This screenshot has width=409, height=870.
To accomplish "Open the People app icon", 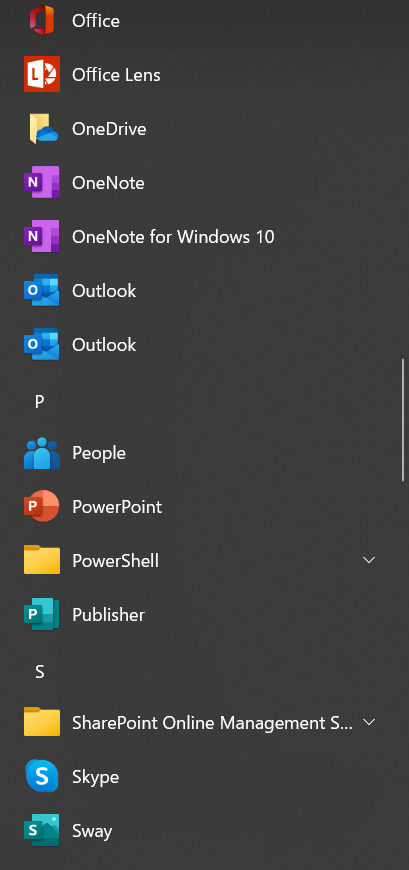I will (42, 453).
